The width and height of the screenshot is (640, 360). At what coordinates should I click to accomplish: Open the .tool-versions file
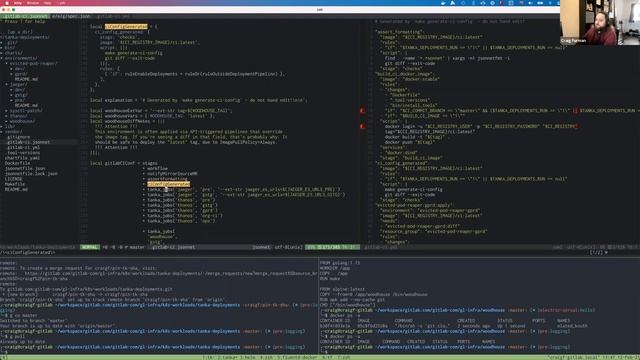pyautogui.click(x=23, y=153)
